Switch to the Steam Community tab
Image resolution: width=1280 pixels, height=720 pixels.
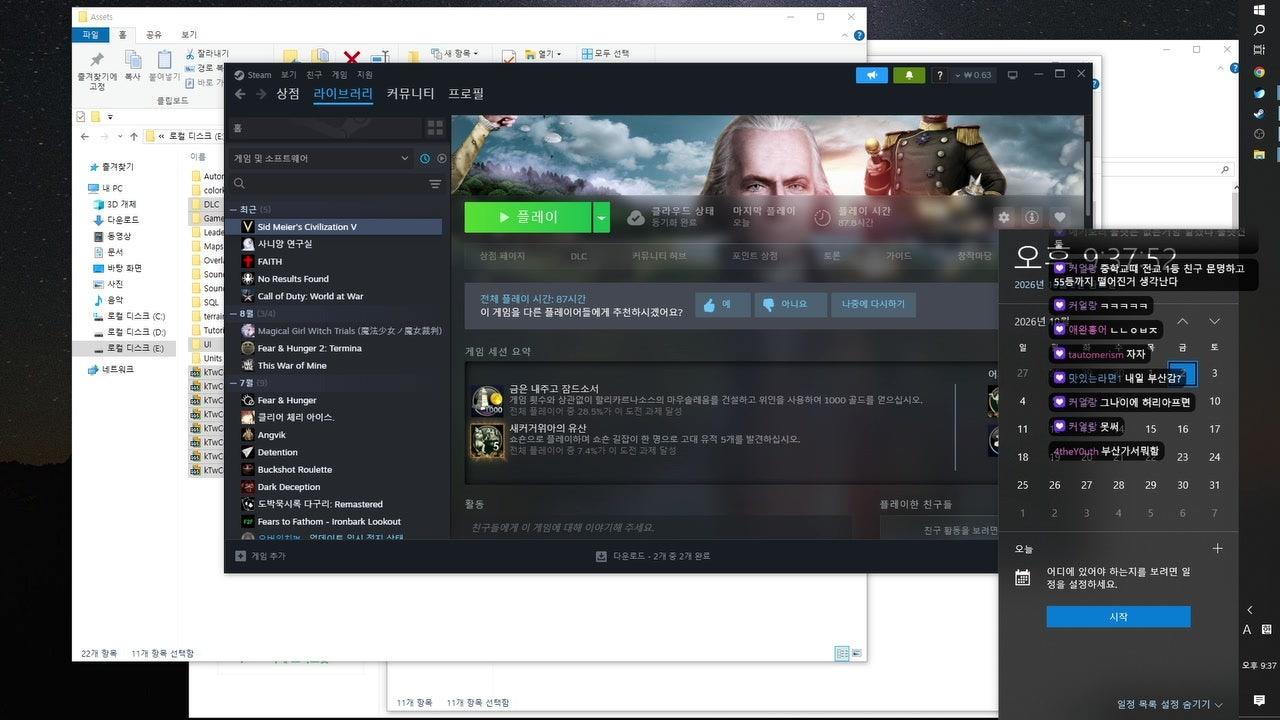point(410,94)
